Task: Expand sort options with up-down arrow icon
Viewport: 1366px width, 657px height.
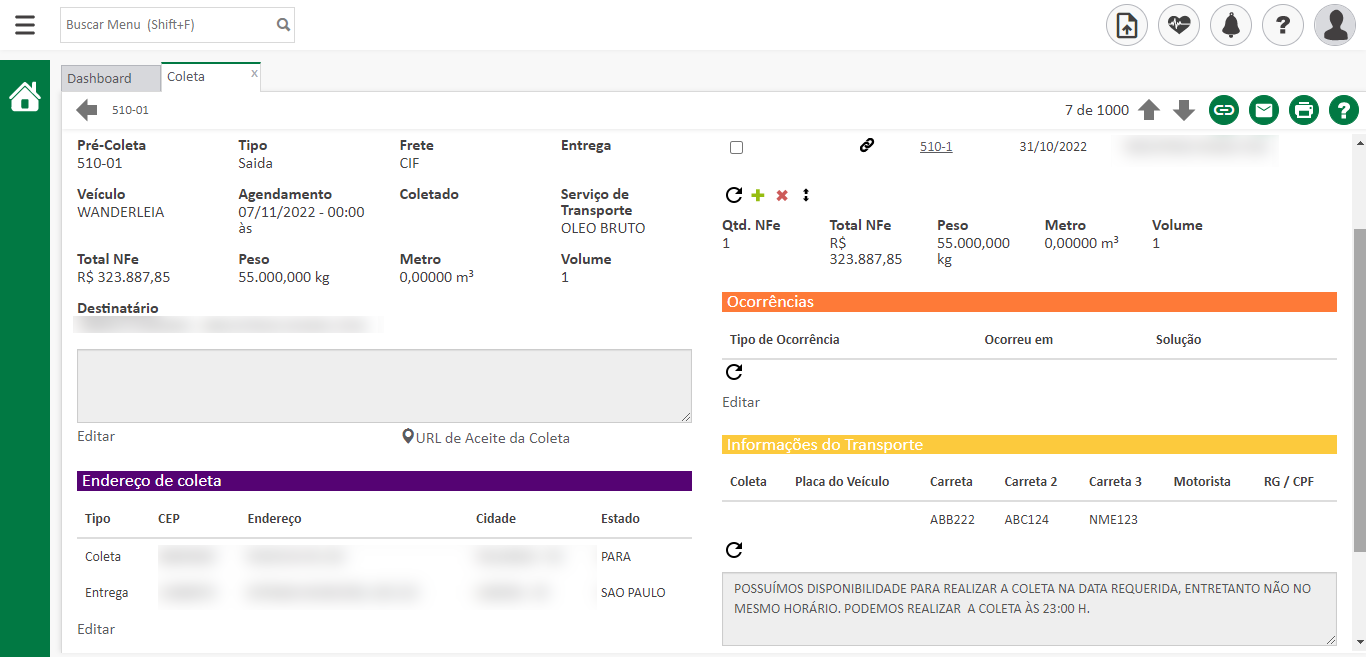Action: click(805, 195)
